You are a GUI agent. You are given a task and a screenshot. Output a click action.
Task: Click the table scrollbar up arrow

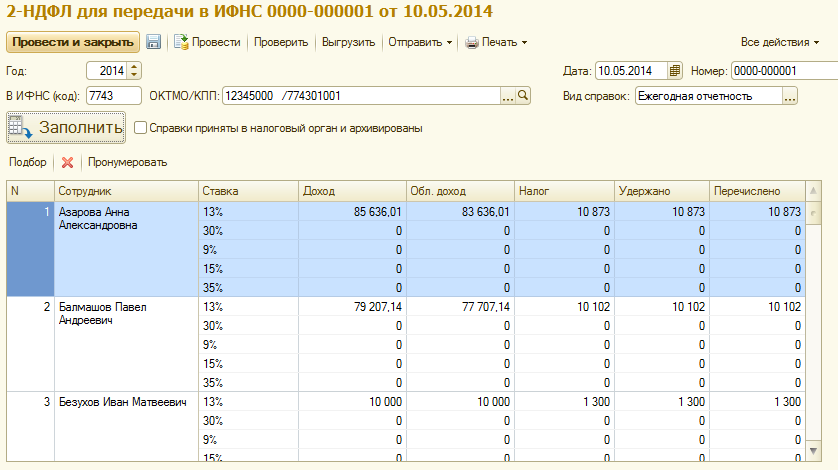pos(813,190)
